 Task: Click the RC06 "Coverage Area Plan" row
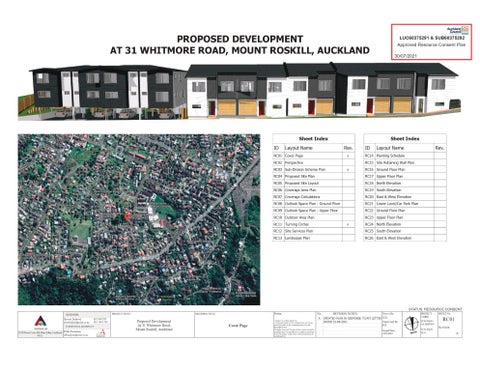click(x=314, y=190)
